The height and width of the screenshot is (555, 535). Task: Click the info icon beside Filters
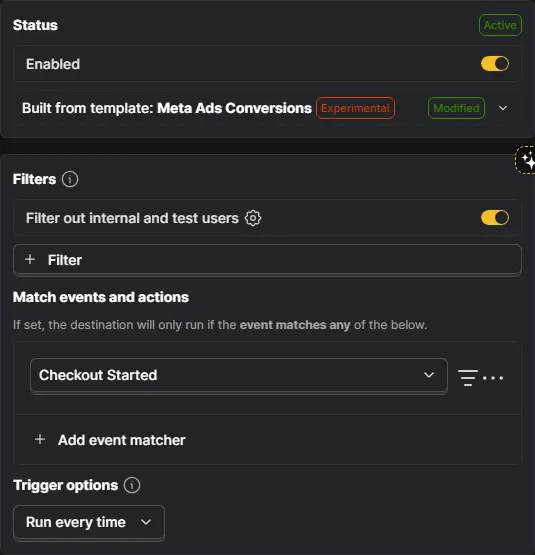70,179
